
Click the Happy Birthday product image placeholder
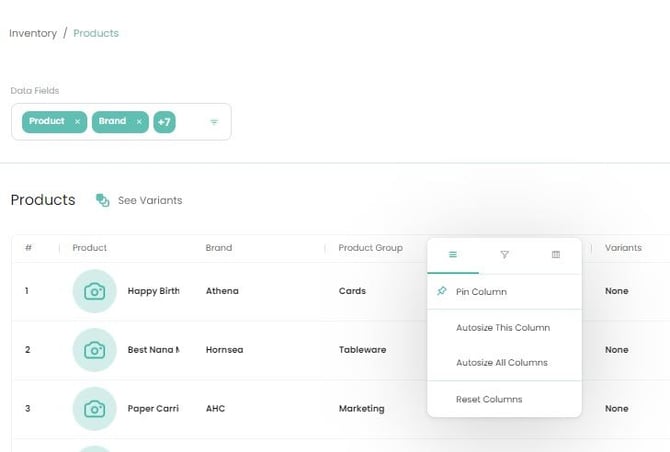point(94,291)
